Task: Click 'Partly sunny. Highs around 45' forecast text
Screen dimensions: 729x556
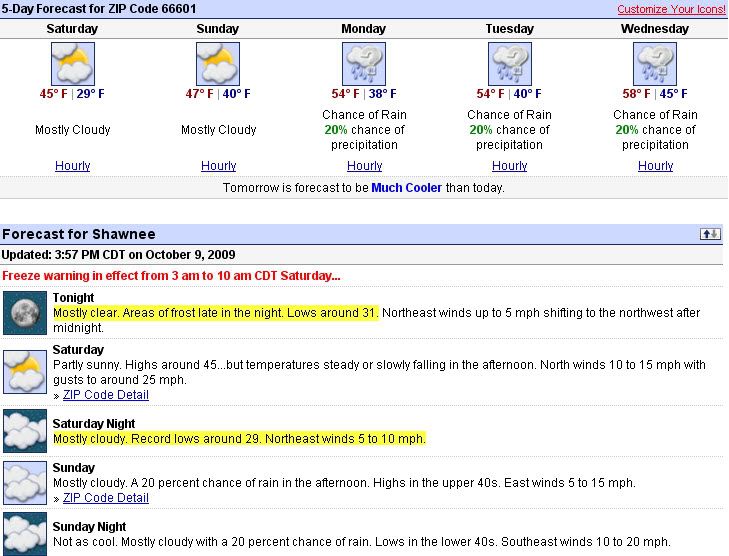Action: [379, 372]
